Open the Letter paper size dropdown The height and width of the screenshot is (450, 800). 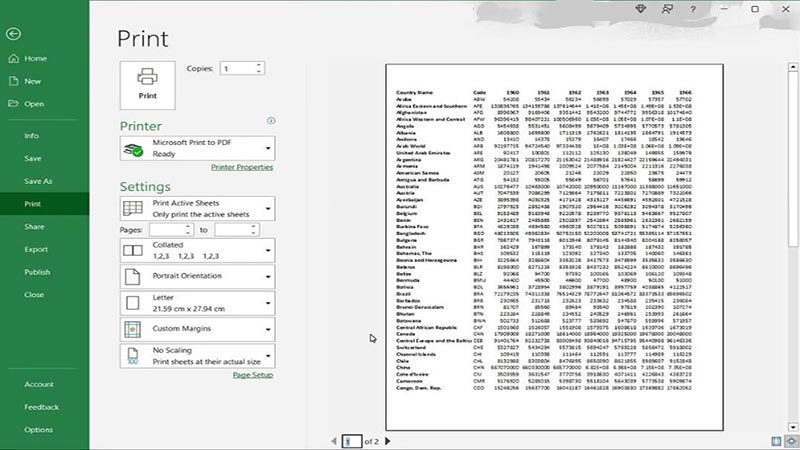[197, 303]
